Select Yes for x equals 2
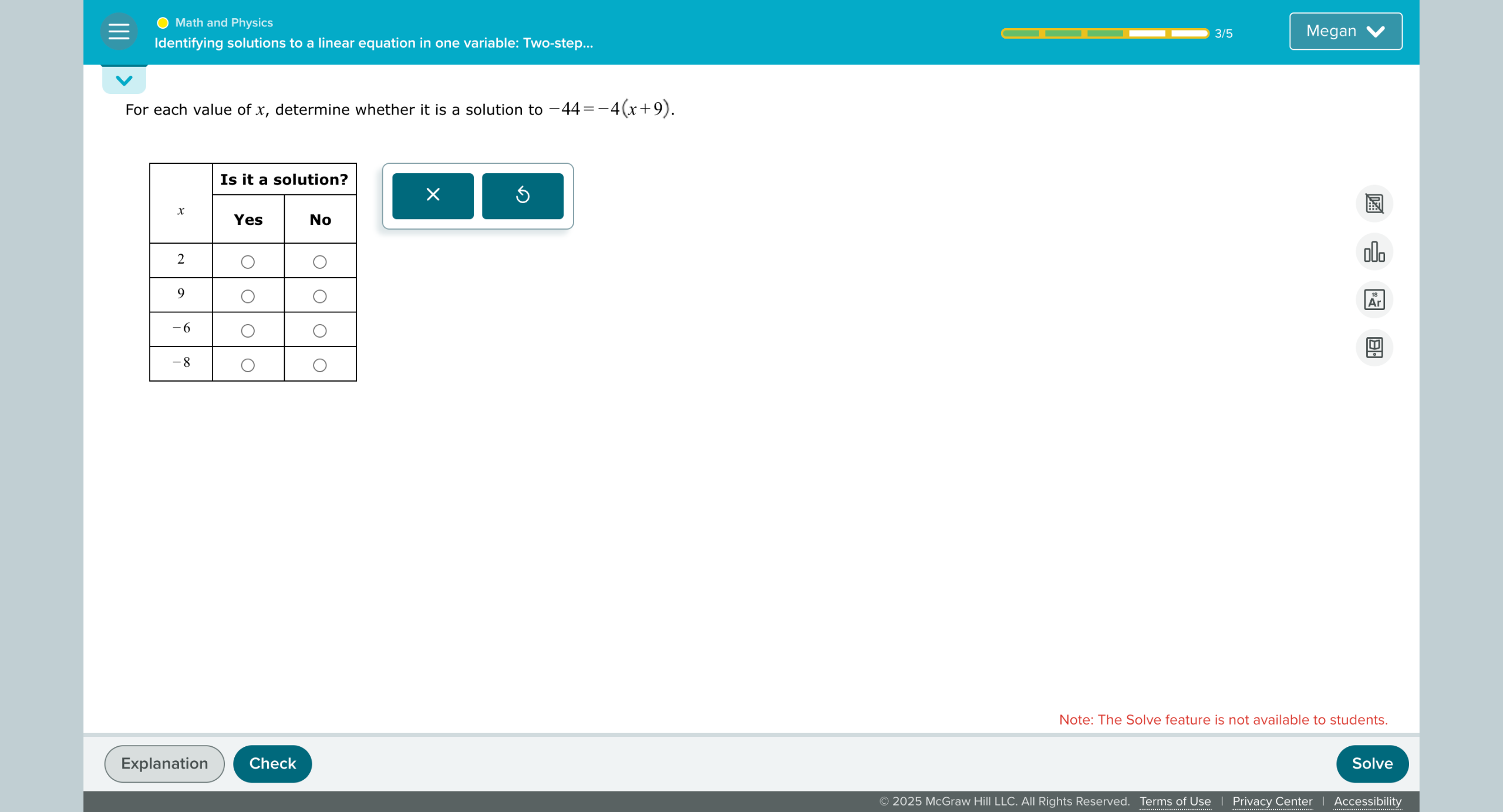 click(x=248, y=262)
